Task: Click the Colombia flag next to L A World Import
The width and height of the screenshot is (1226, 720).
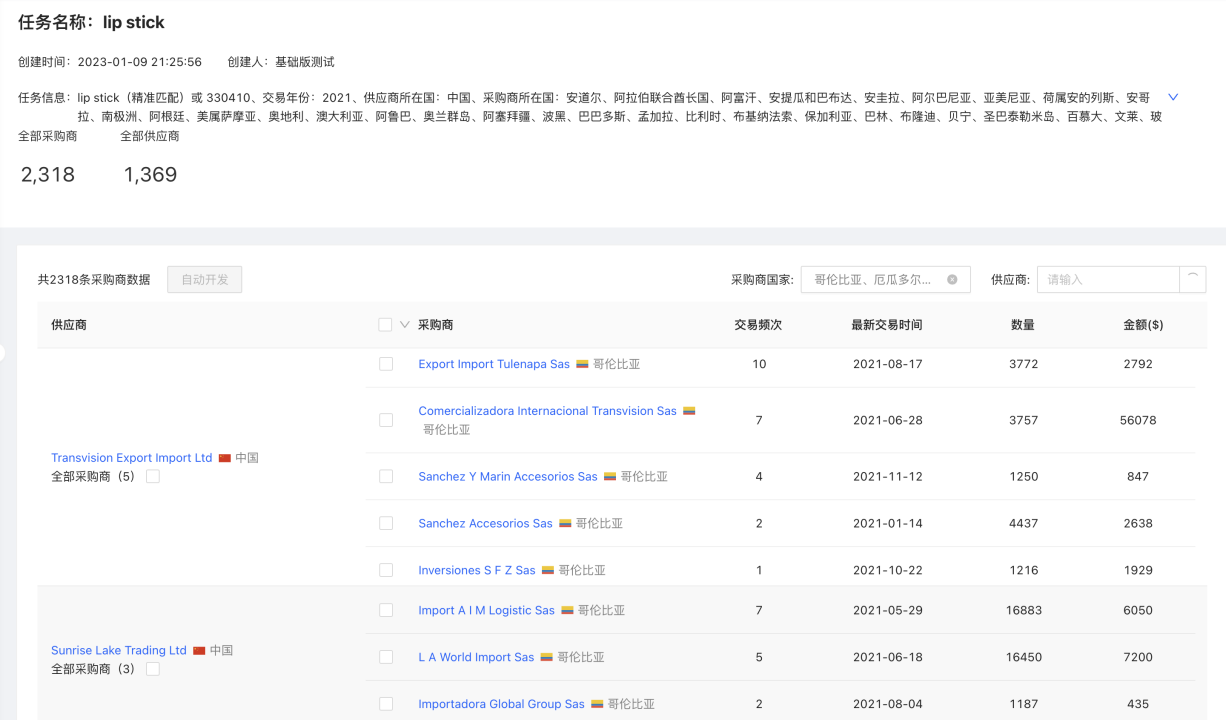Action: 546,658
